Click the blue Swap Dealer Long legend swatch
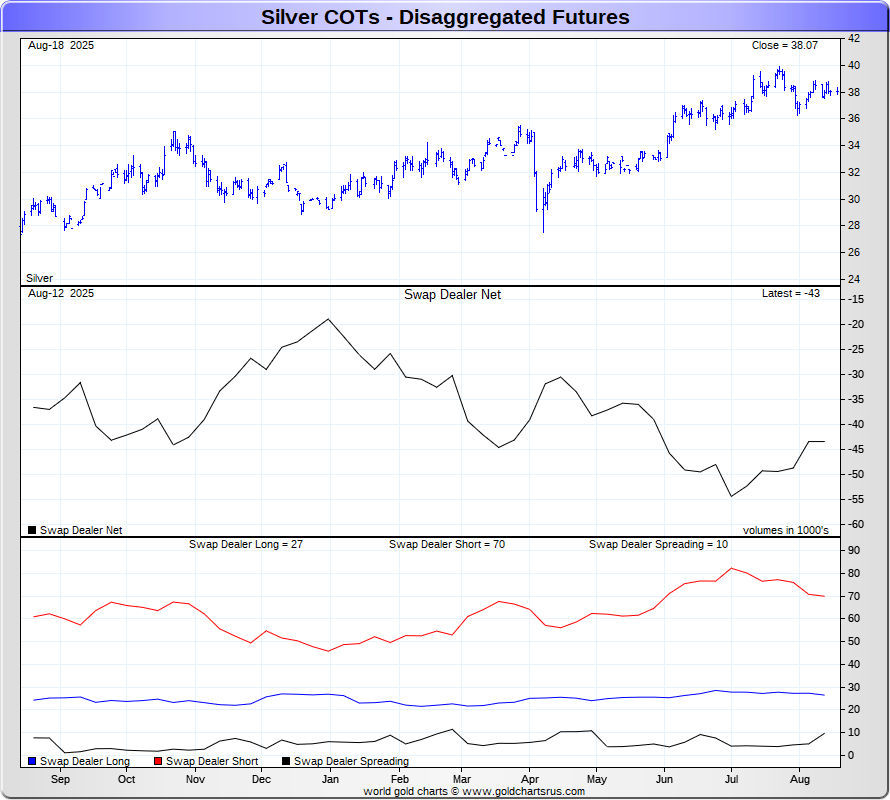Image resolution: width=890 pixels, height=800 pixels. [32, 761]
